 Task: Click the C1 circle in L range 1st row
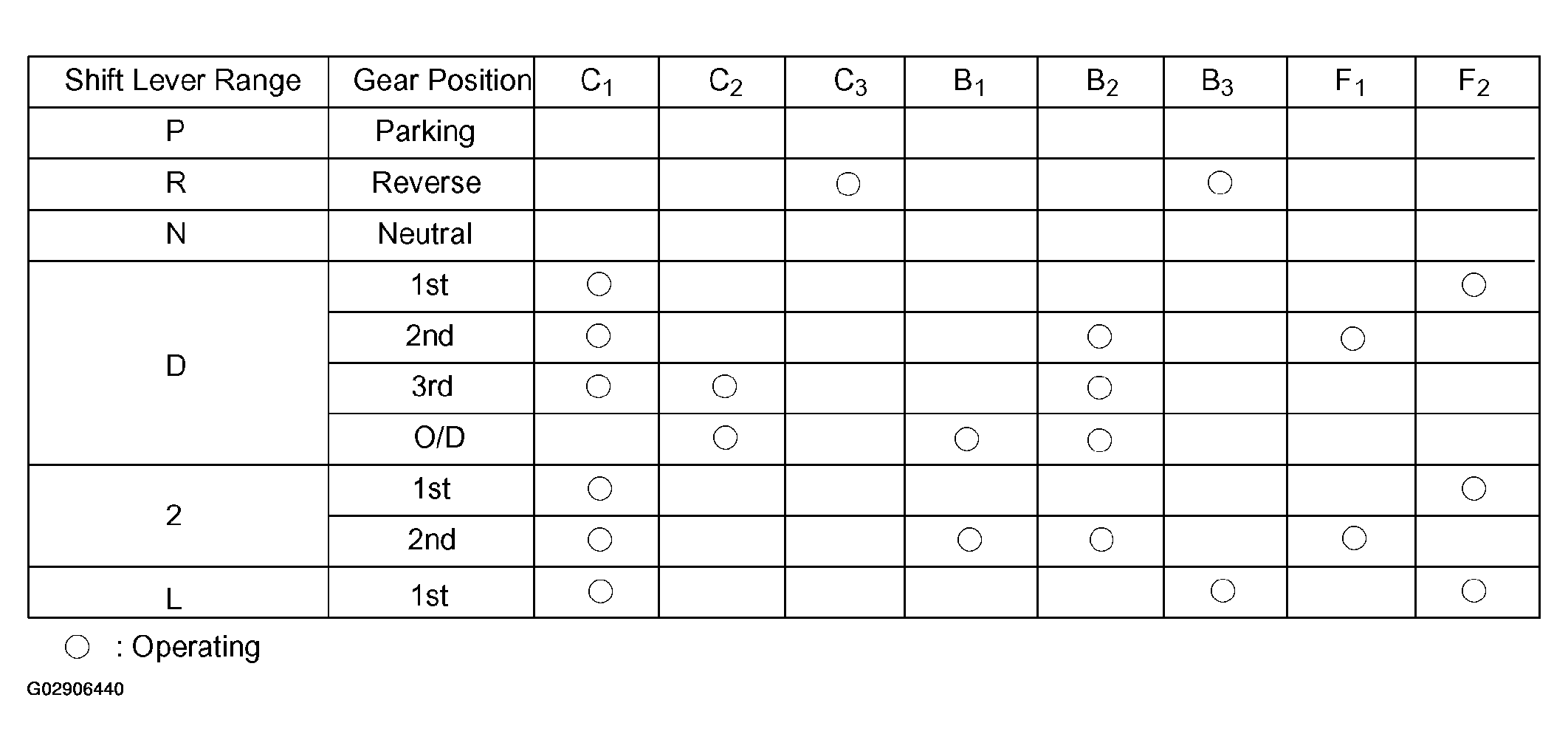[600, 591]
